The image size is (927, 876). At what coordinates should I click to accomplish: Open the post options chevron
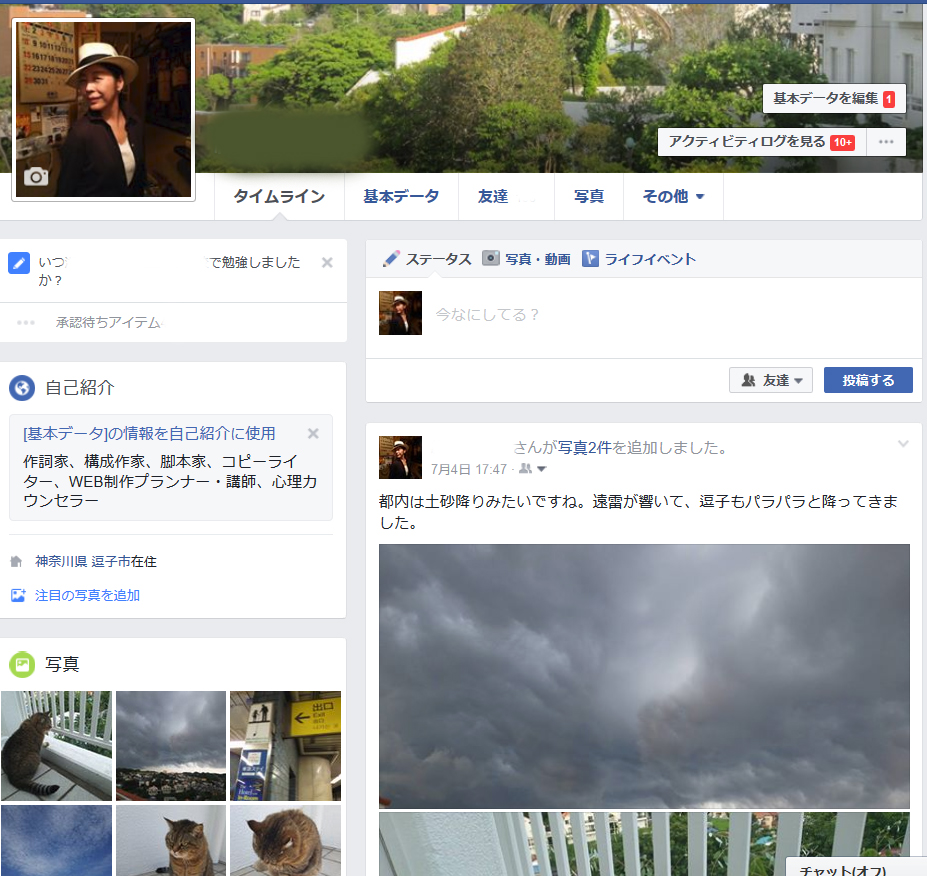(903, 444)
